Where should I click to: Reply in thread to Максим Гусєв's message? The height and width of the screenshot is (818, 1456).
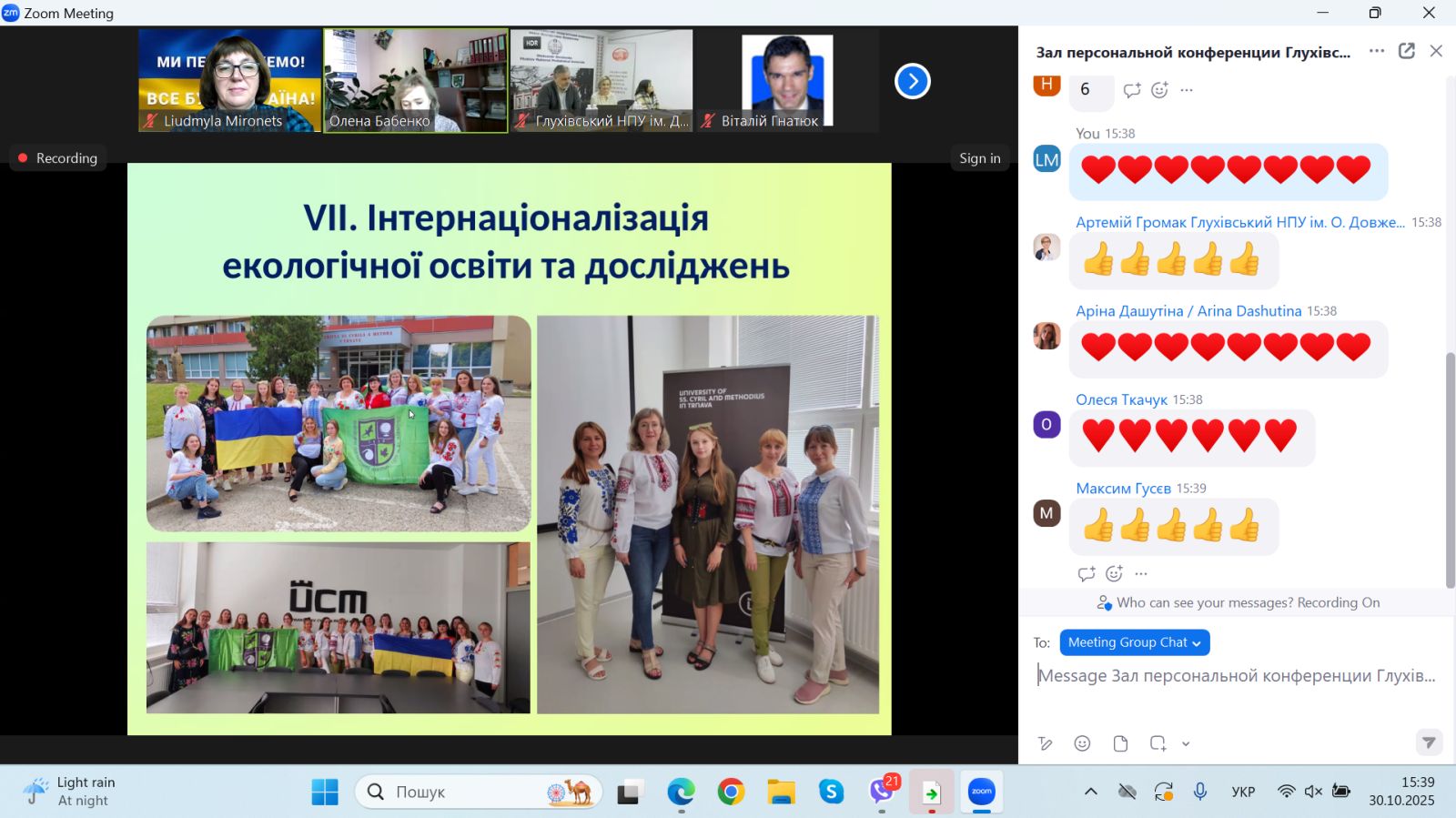[1086, 573]
